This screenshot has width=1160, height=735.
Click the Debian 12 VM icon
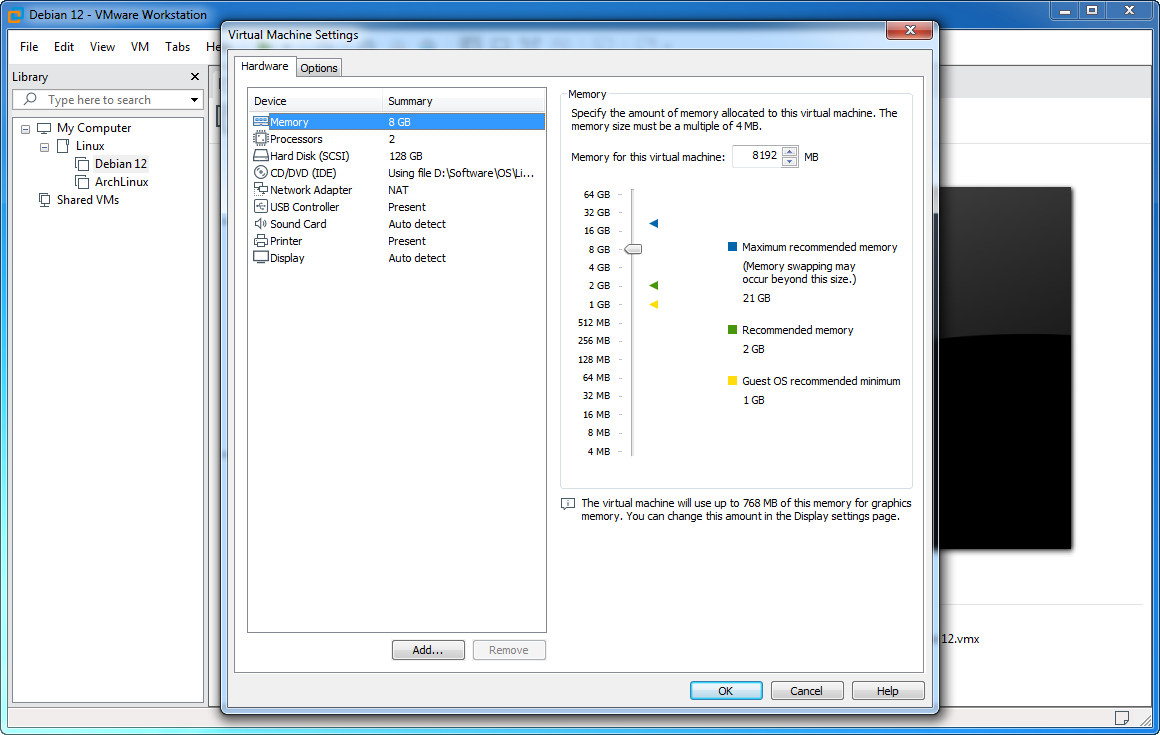coord(82,163)
